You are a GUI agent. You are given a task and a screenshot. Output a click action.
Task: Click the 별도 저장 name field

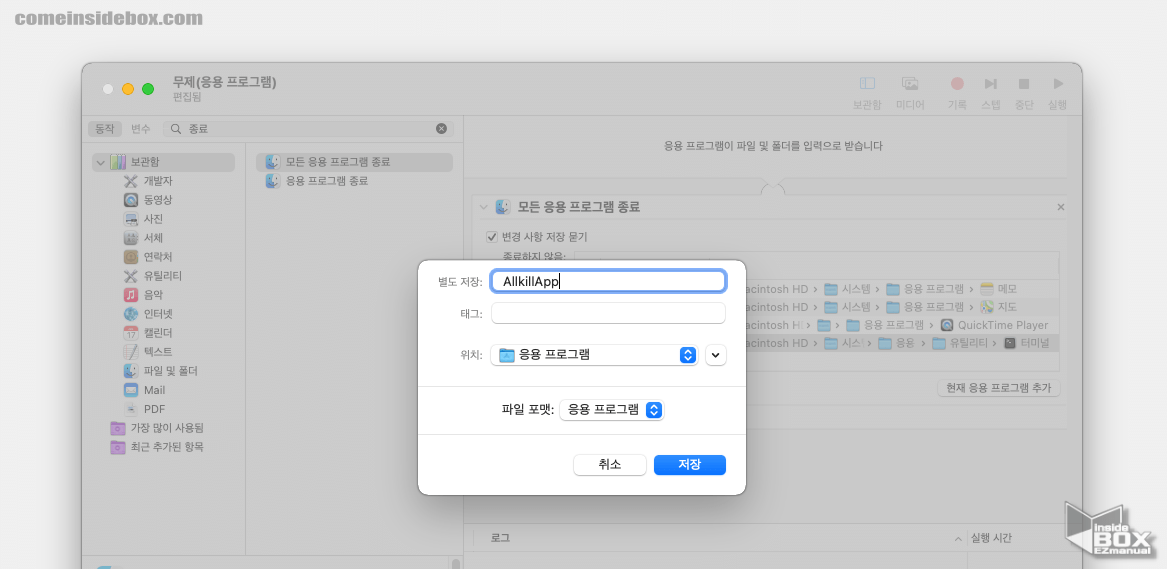(x=608, y=281)
